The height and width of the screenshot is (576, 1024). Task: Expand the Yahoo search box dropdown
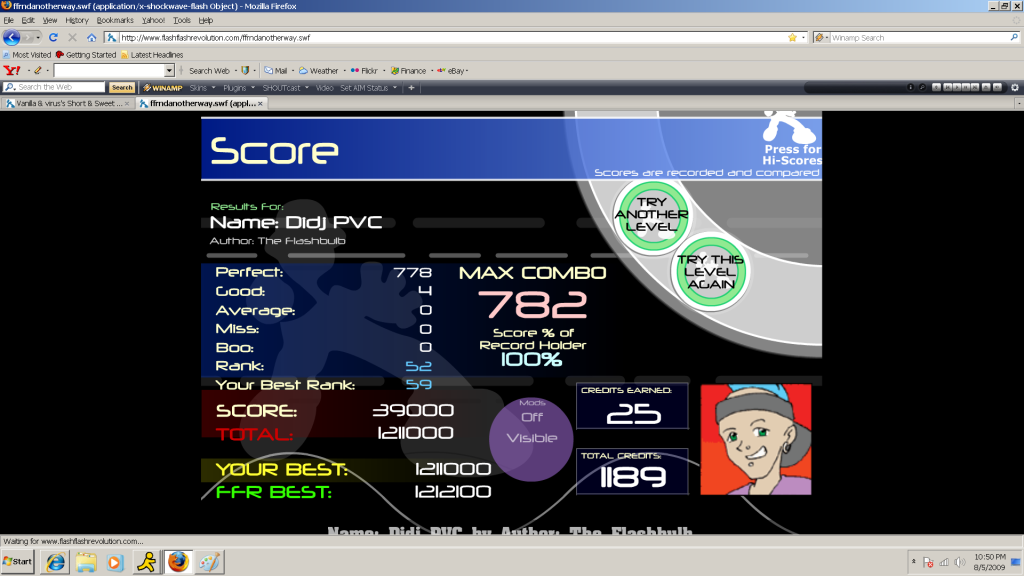click(169, 71)
